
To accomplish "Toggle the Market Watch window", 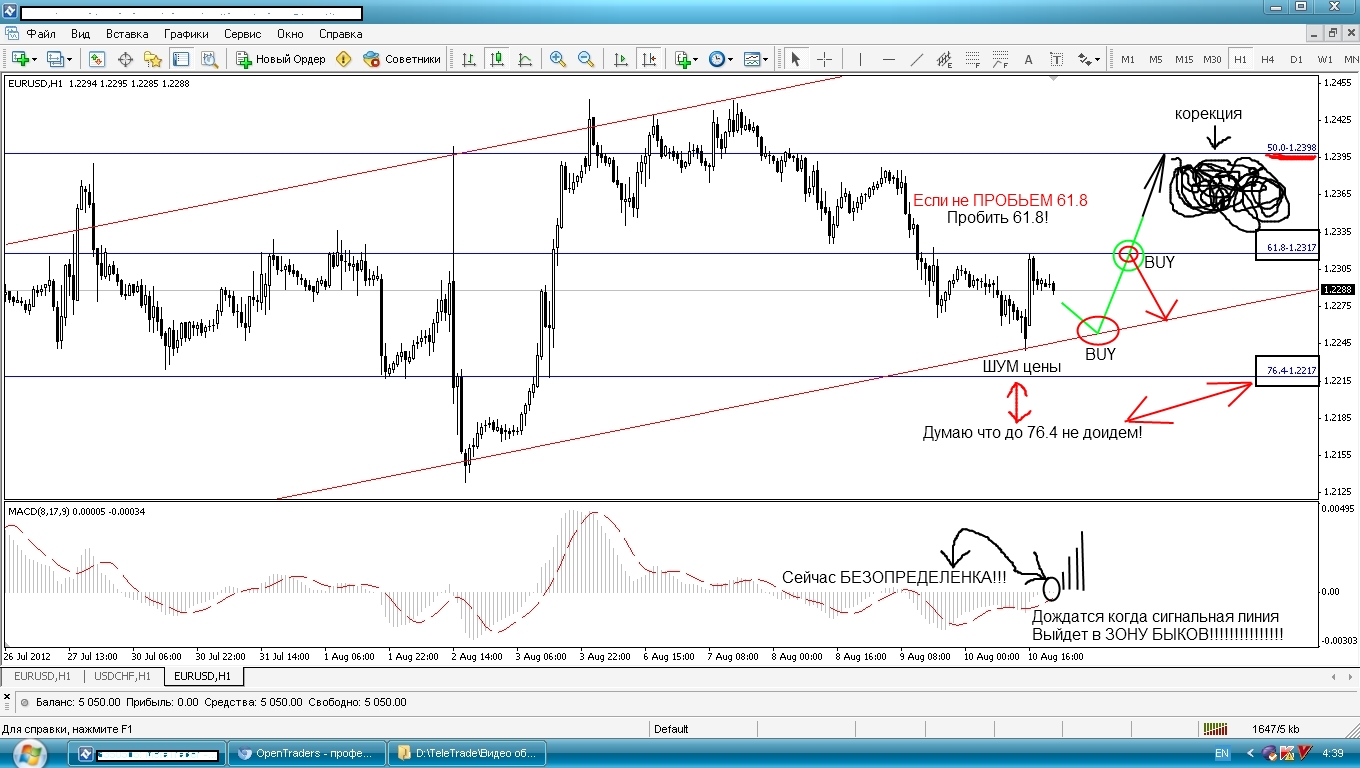I will tap(97, 59).
